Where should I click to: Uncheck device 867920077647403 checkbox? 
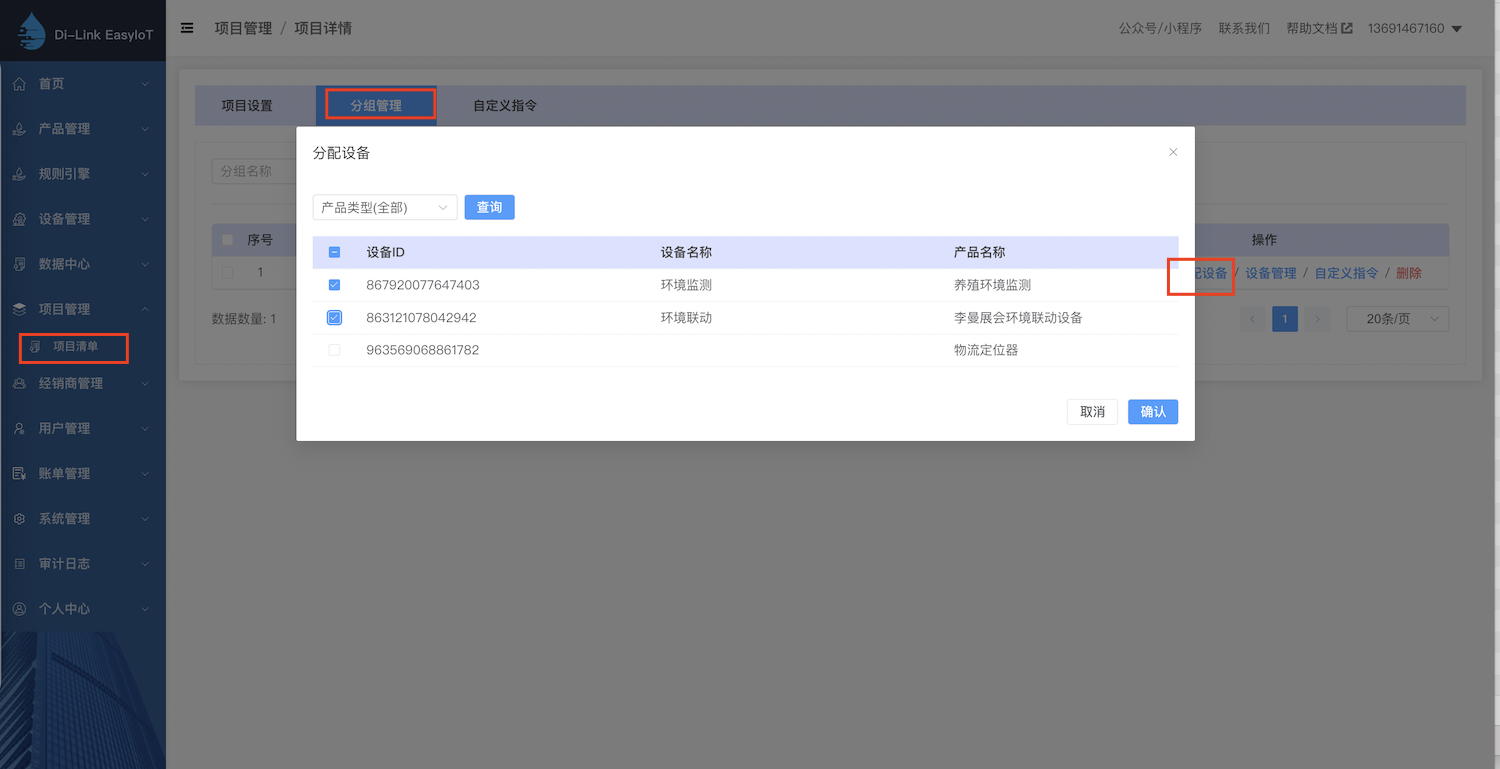click(334, 285)
